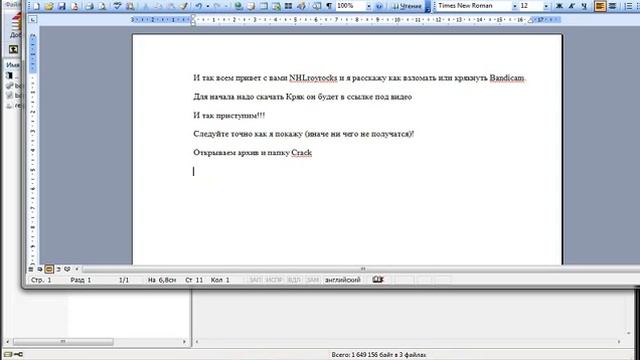Image resolution: width=640 pixels, height=360 pixels.
Task: Insert a hyperlink using the globe icon
Action: [x=239, y=6]
